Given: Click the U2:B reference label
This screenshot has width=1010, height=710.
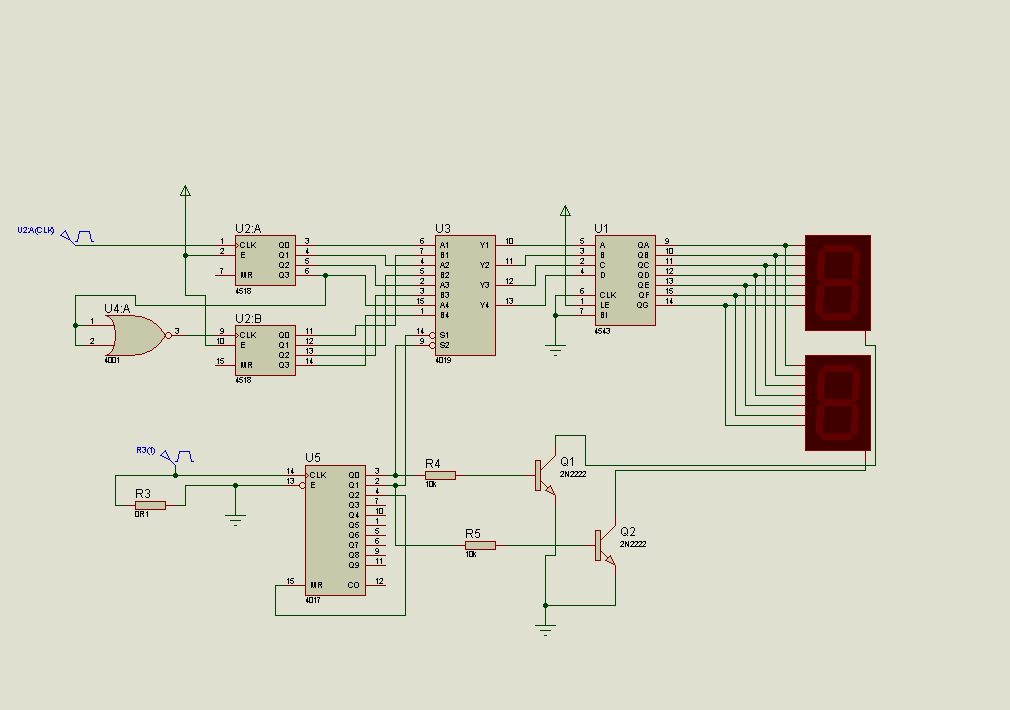Looking at the screenshot, I should click(248, 319).
